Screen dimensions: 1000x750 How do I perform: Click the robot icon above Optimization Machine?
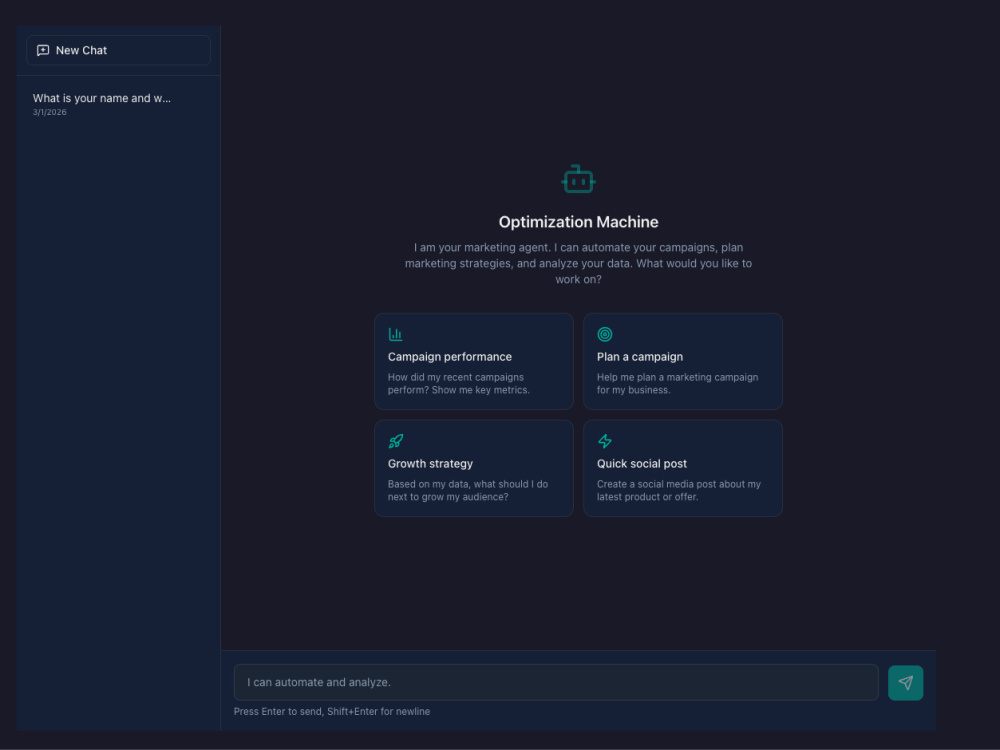(578, 179)
